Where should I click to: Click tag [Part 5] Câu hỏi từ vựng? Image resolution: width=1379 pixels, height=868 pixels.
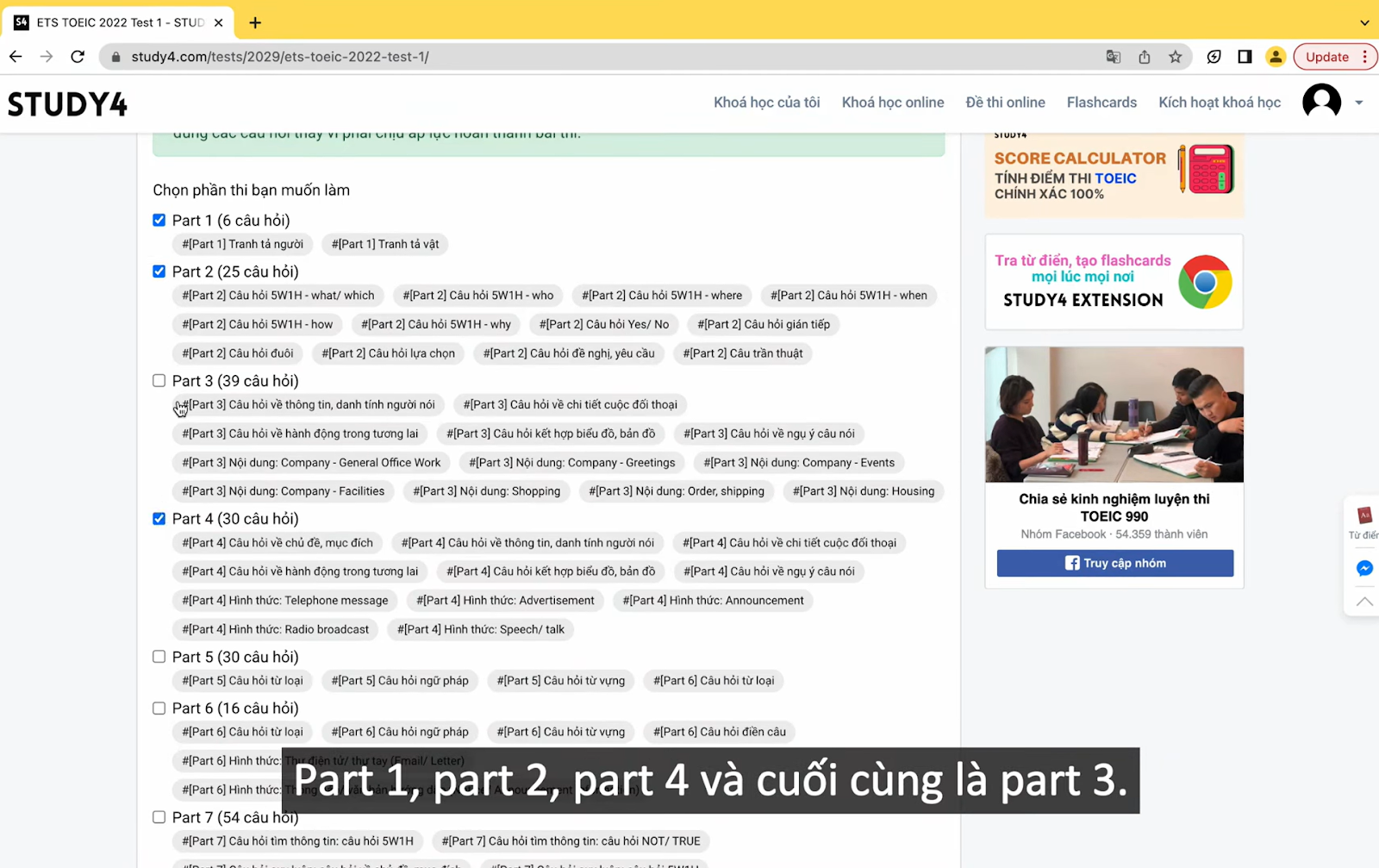561,681
